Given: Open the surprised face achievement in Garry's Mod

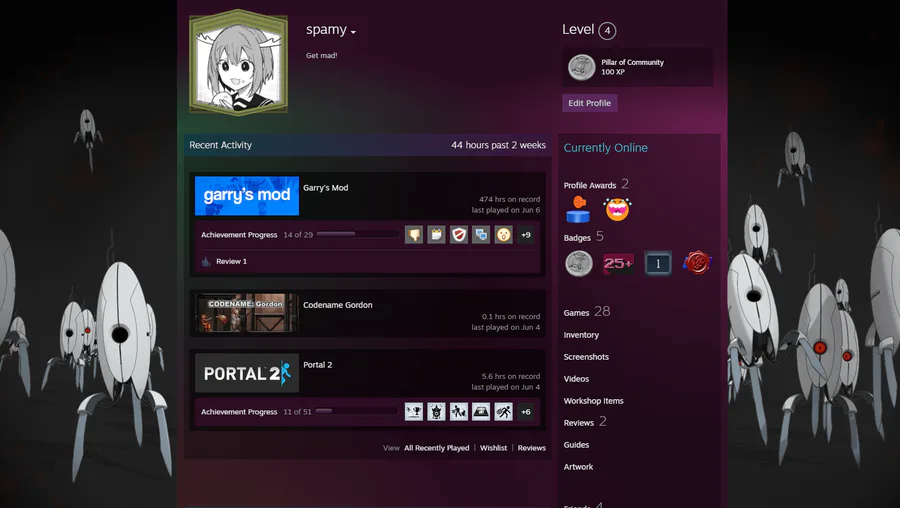Looking at the screenshot, I should 503,235.
